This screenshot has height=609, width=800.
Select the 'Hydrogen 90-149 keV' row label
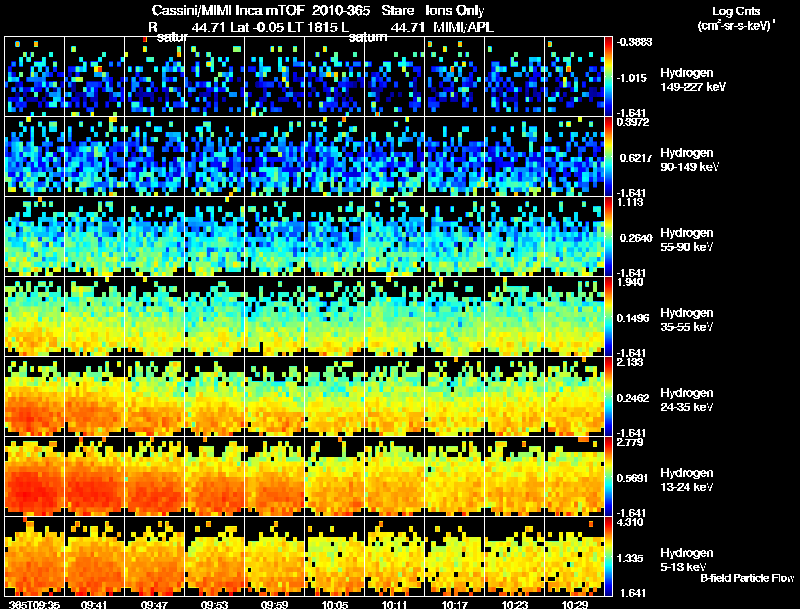tap(689, 160)
